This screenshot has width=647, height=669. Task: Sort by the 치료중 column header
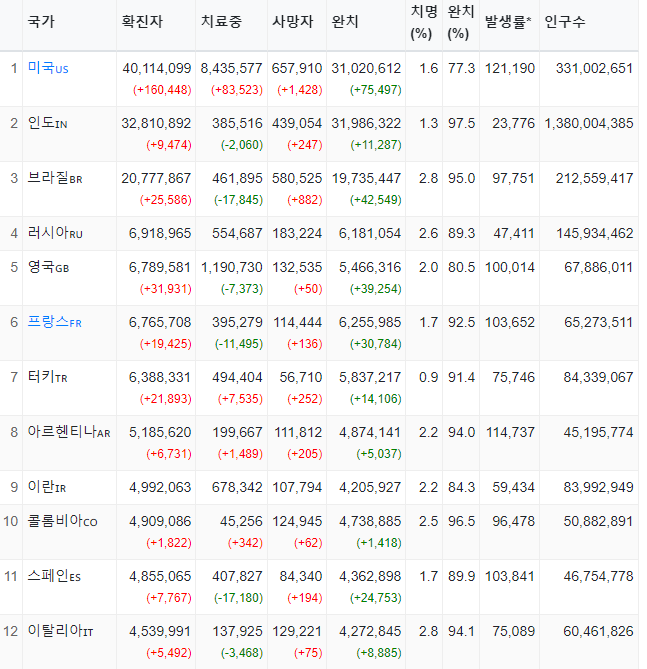(x=221, y=21)
